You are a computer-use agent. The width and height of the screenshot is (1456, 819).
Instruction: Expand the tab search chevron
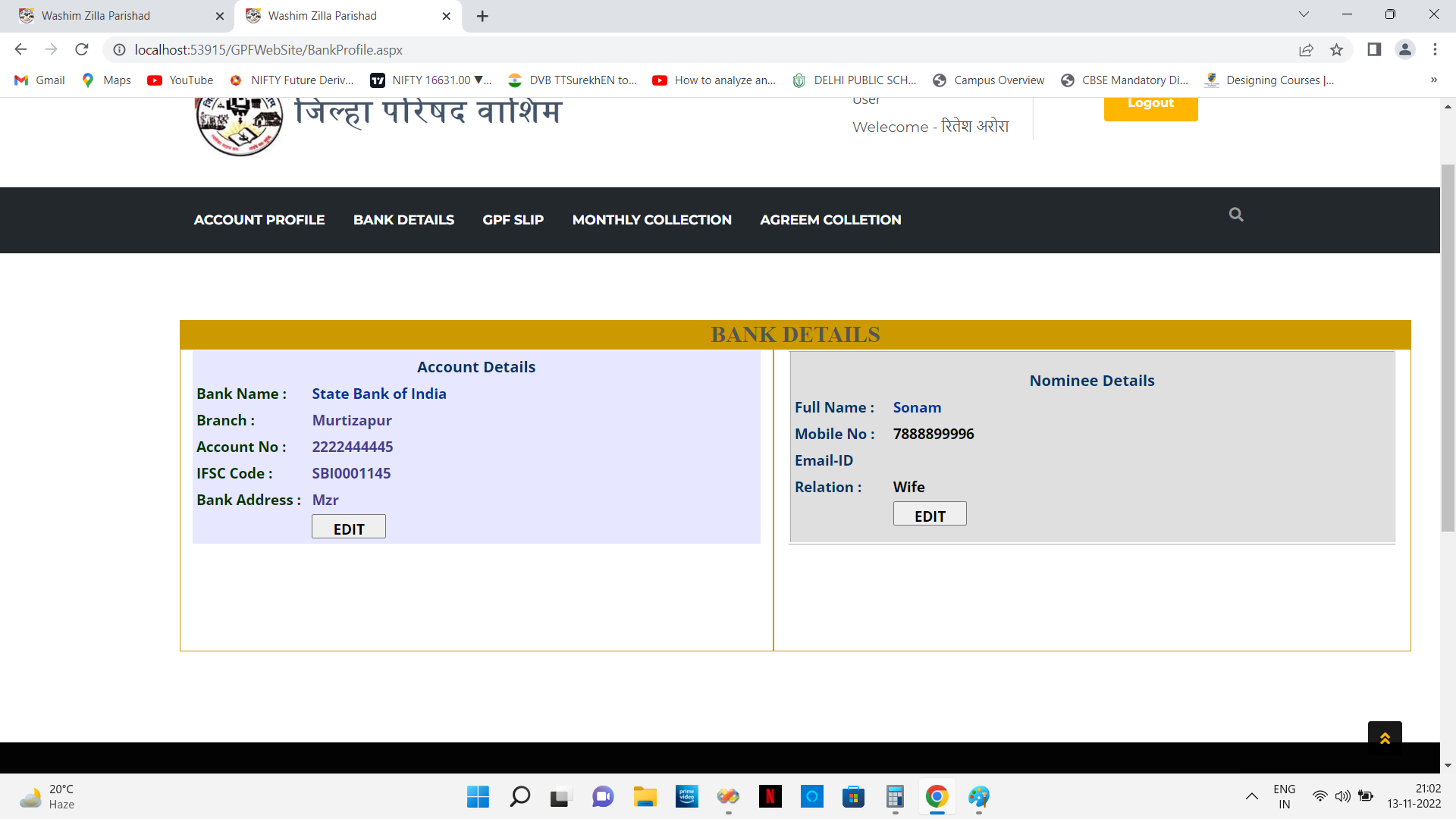click(1304, 14)
